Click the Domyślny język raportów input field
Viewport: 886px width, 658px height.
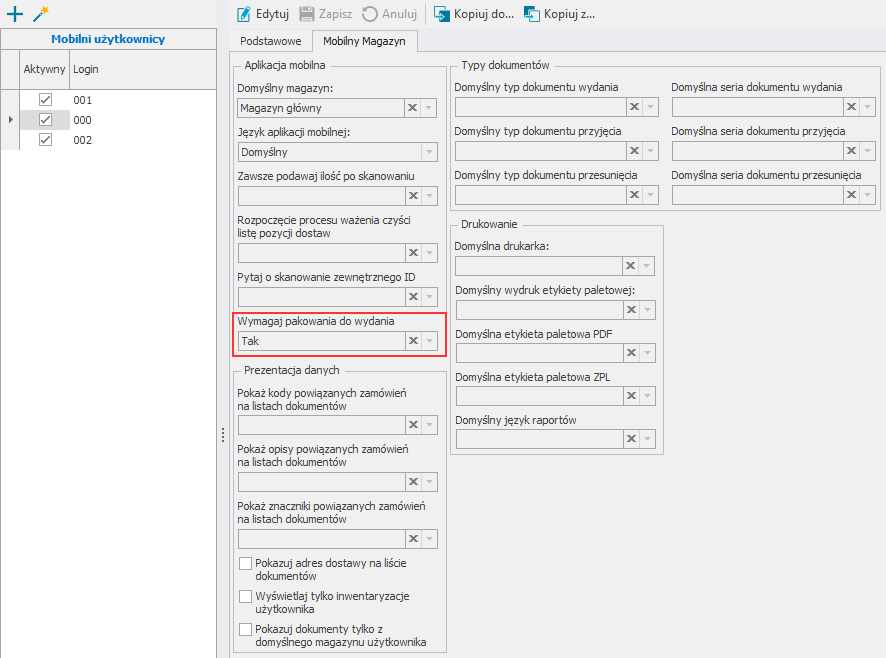pyautogui.click(x=539, y=439)
